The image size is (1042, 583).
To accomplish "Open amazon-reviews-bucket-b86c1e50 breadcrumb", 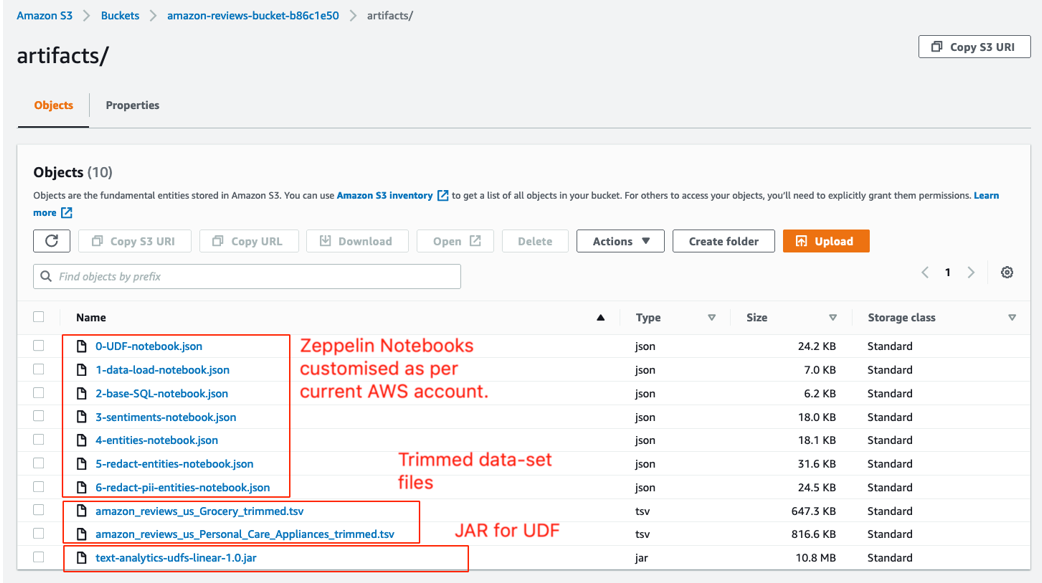I will click(x=253, y=15).
